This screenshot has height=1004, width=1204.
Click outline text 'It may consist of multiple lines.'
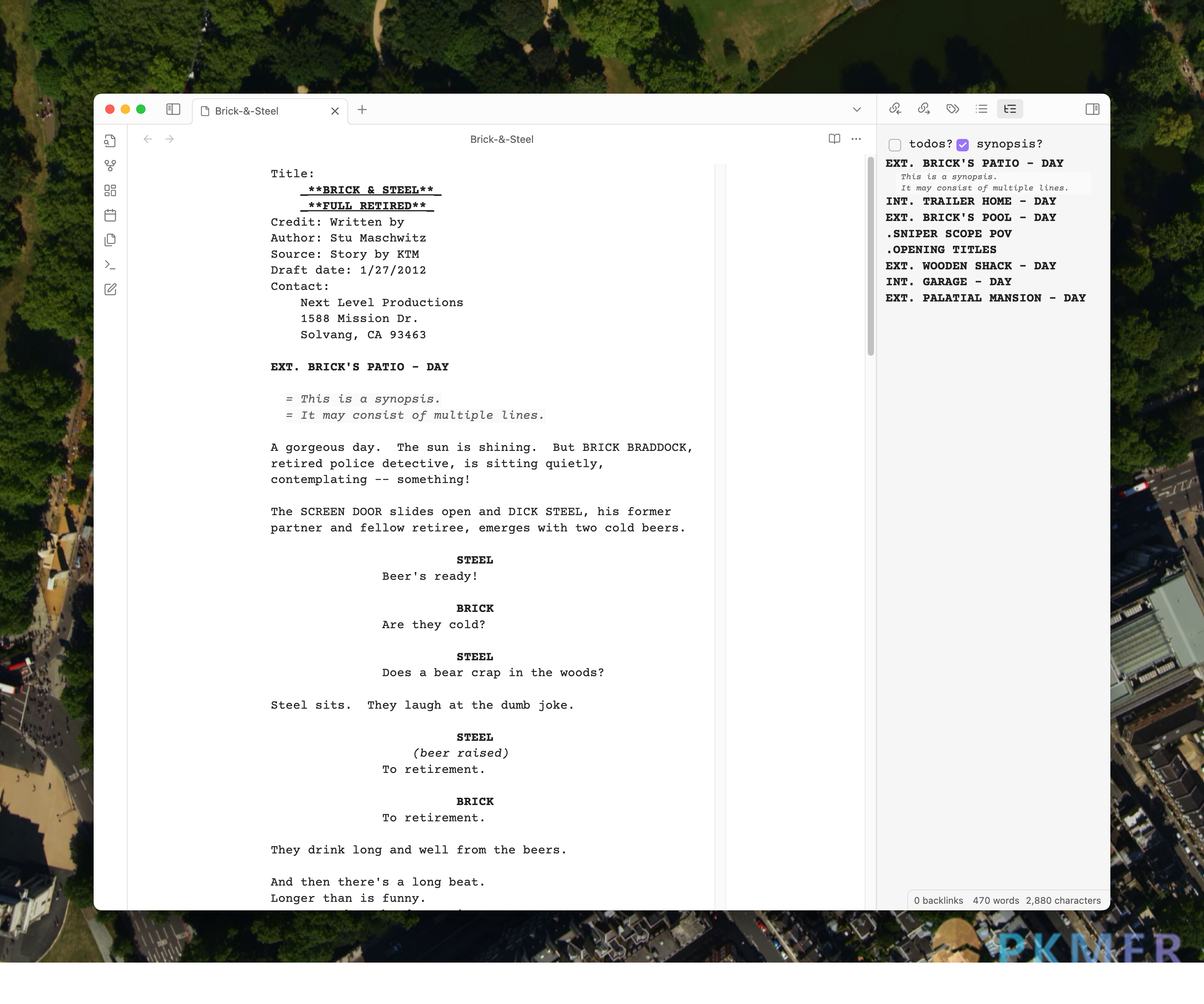pos(984,188)
